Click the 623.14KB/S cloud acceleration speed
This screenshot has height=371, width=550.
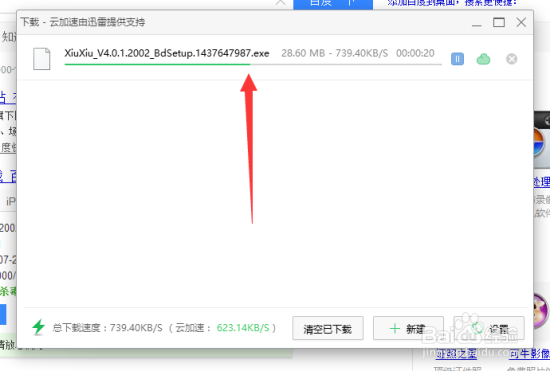243,328
